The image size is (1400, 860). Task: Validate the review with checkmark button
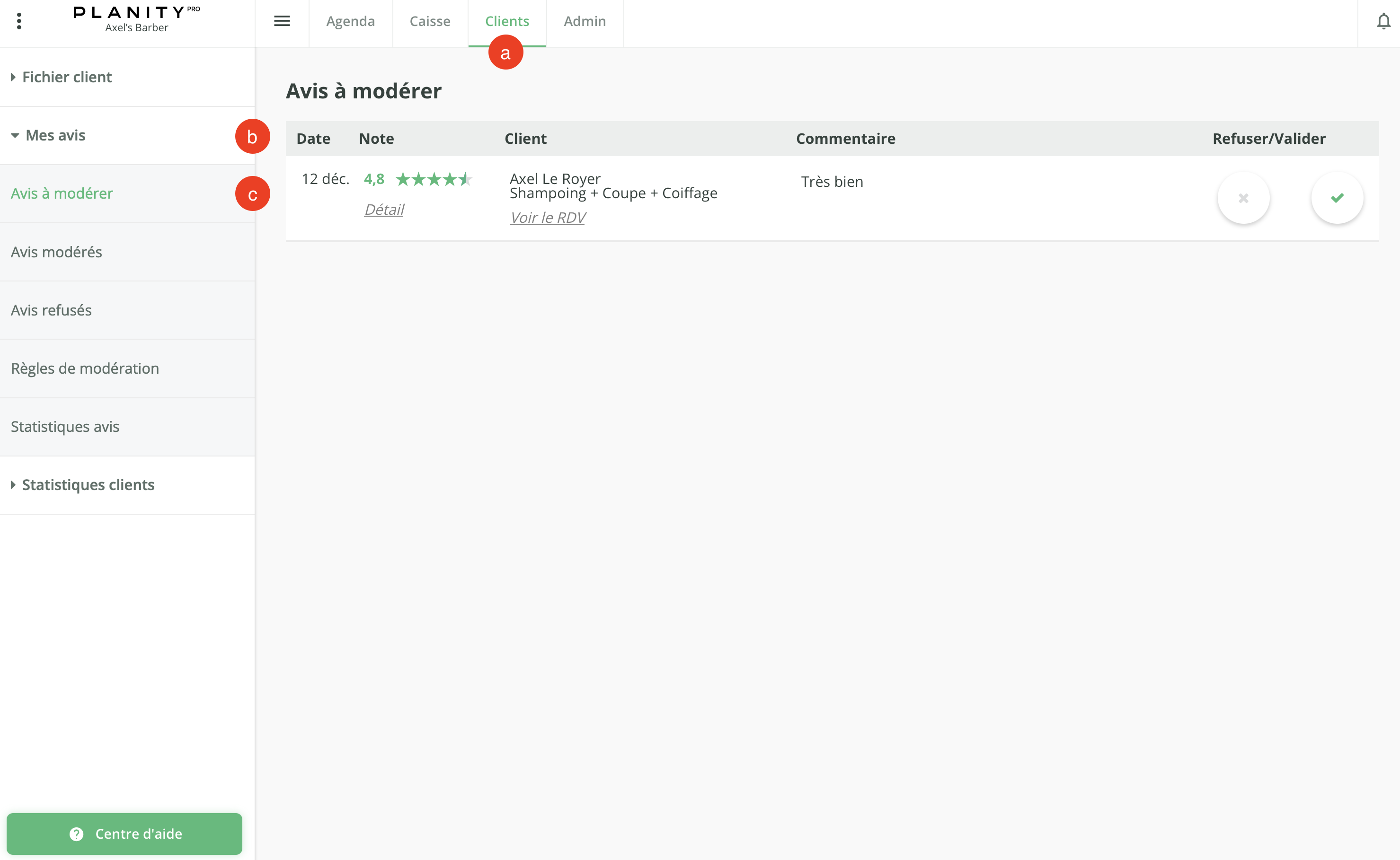pyautogui.click(x=1337, y=198)
